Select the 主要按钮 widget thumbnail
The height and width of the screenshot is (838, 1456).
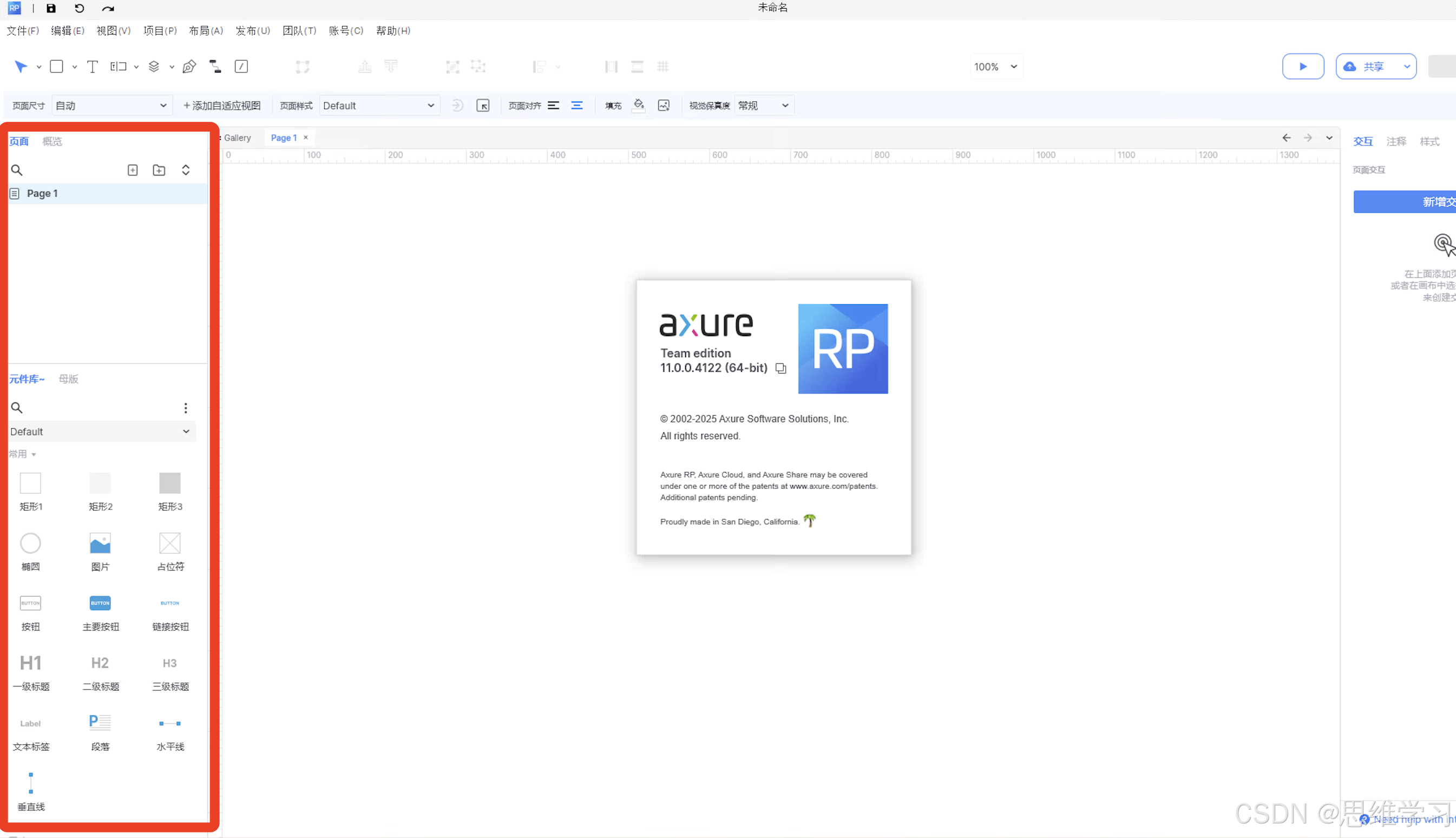point(100,604)
